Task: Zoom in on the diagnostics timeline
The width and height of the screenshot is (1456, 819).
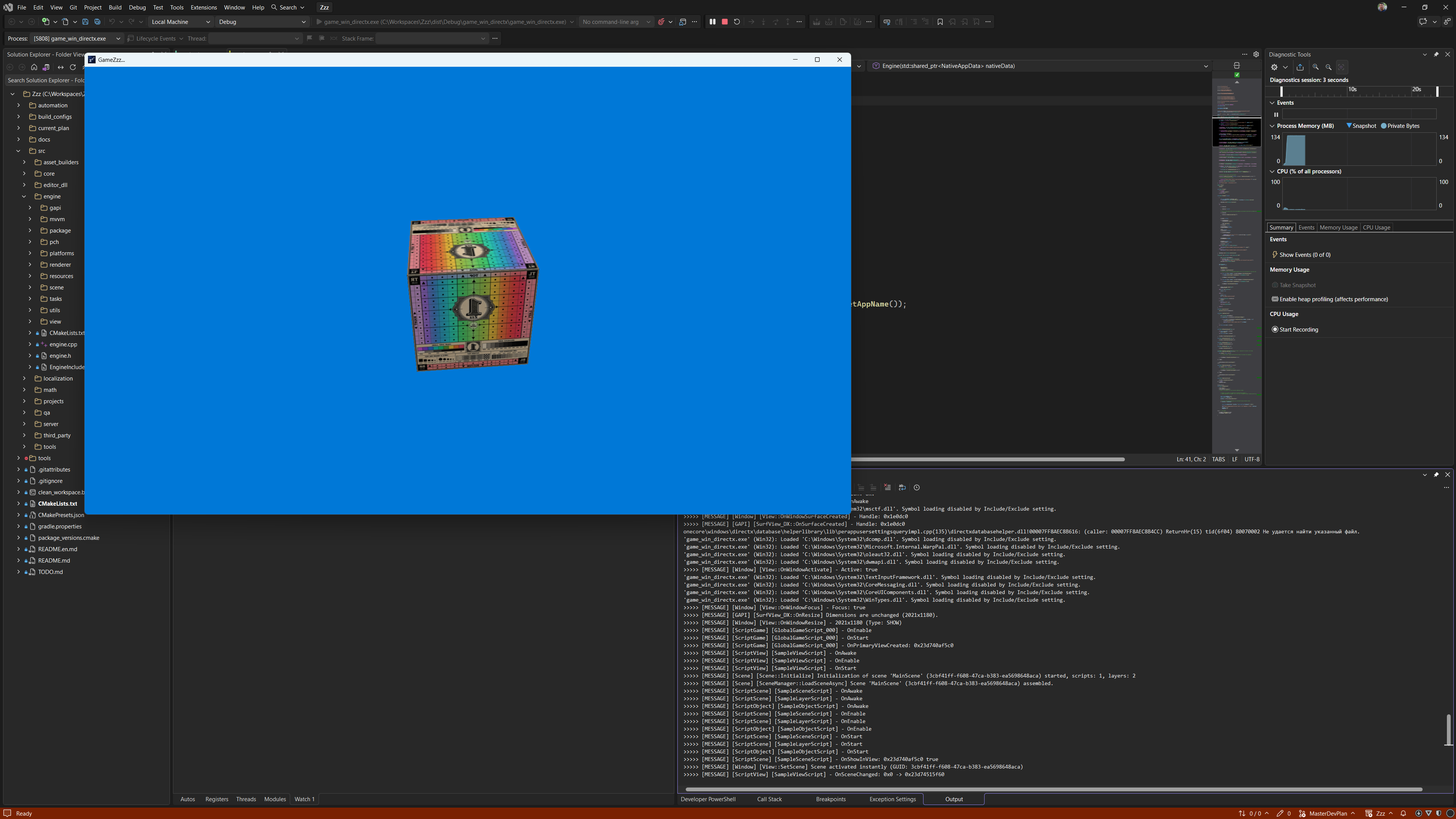Action: pos(1316,67)
